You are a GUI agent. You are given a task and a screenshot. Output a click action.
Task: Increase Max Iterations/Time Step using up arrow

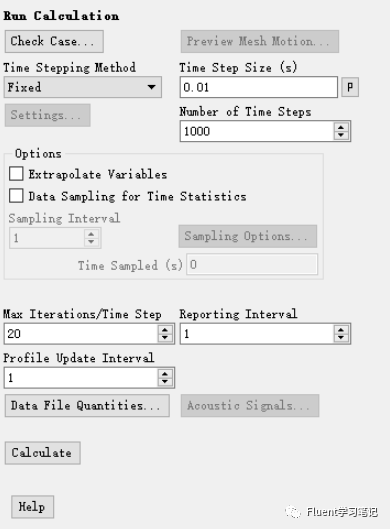(x=165, y=330)
